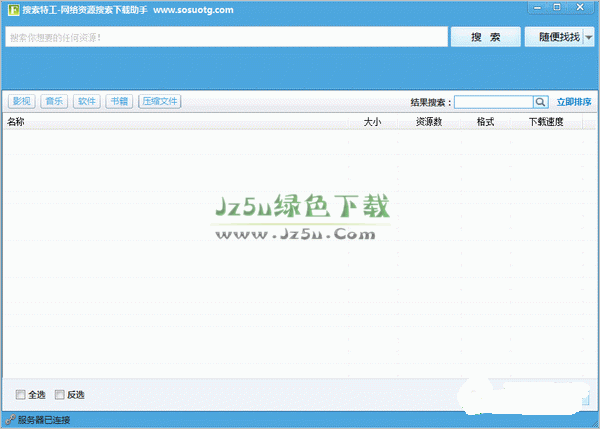600x429 pixels.
Task: Click the 搜索 search button
Action: click(x=486, y=37)
